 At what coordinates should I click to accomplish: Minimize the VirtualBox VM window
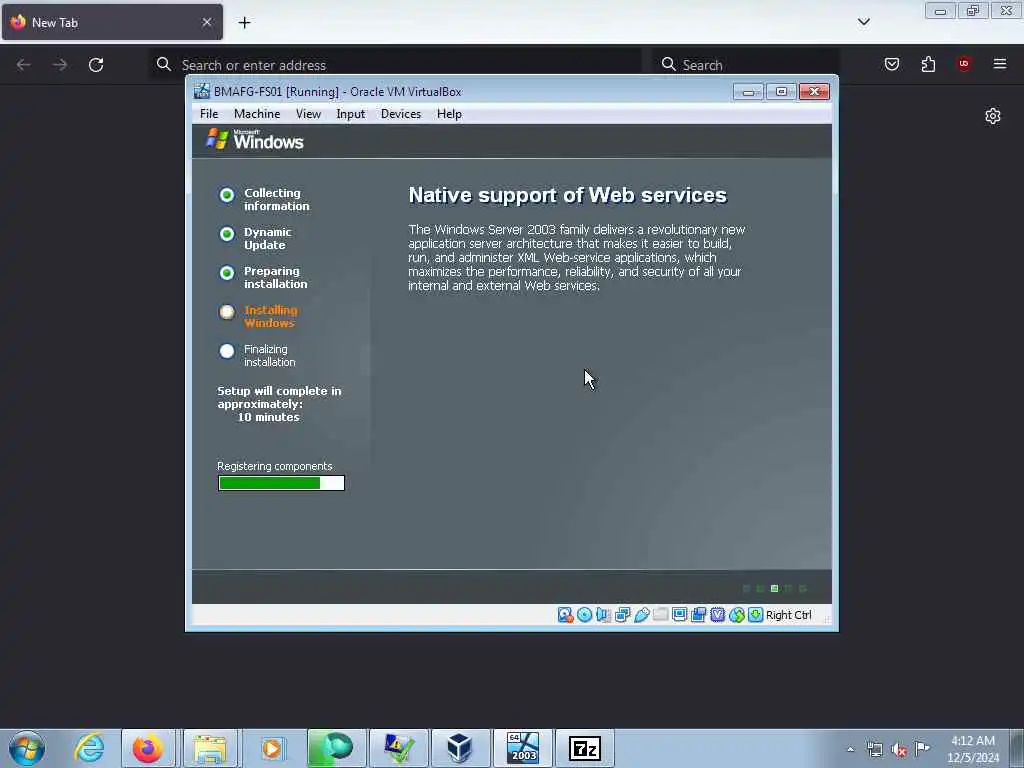click(x=748, y=91)
